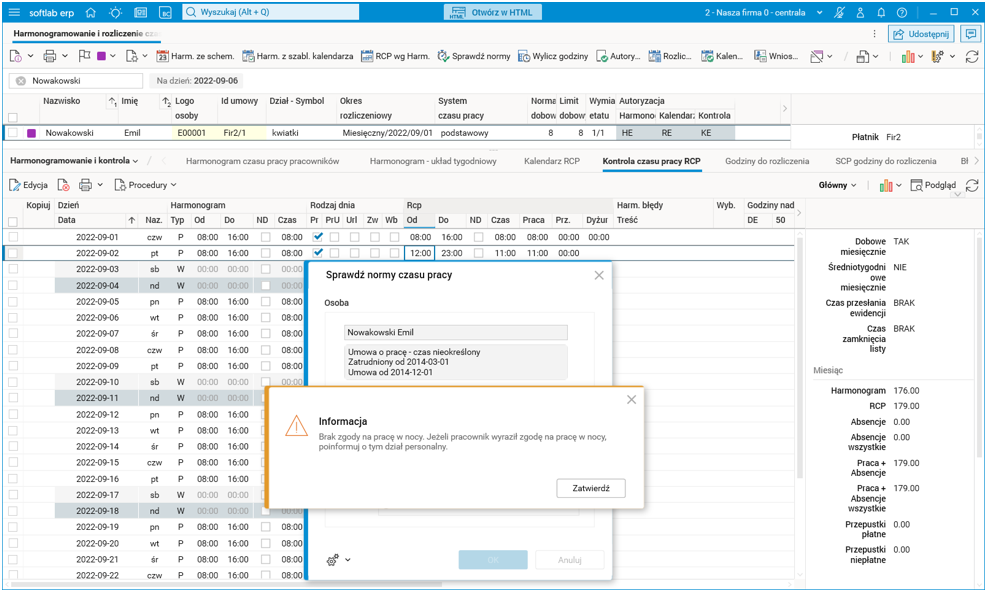Screen dimensions: 991x595
Task: Click the top toolbar printer icon
Action: tap(49, 56)
